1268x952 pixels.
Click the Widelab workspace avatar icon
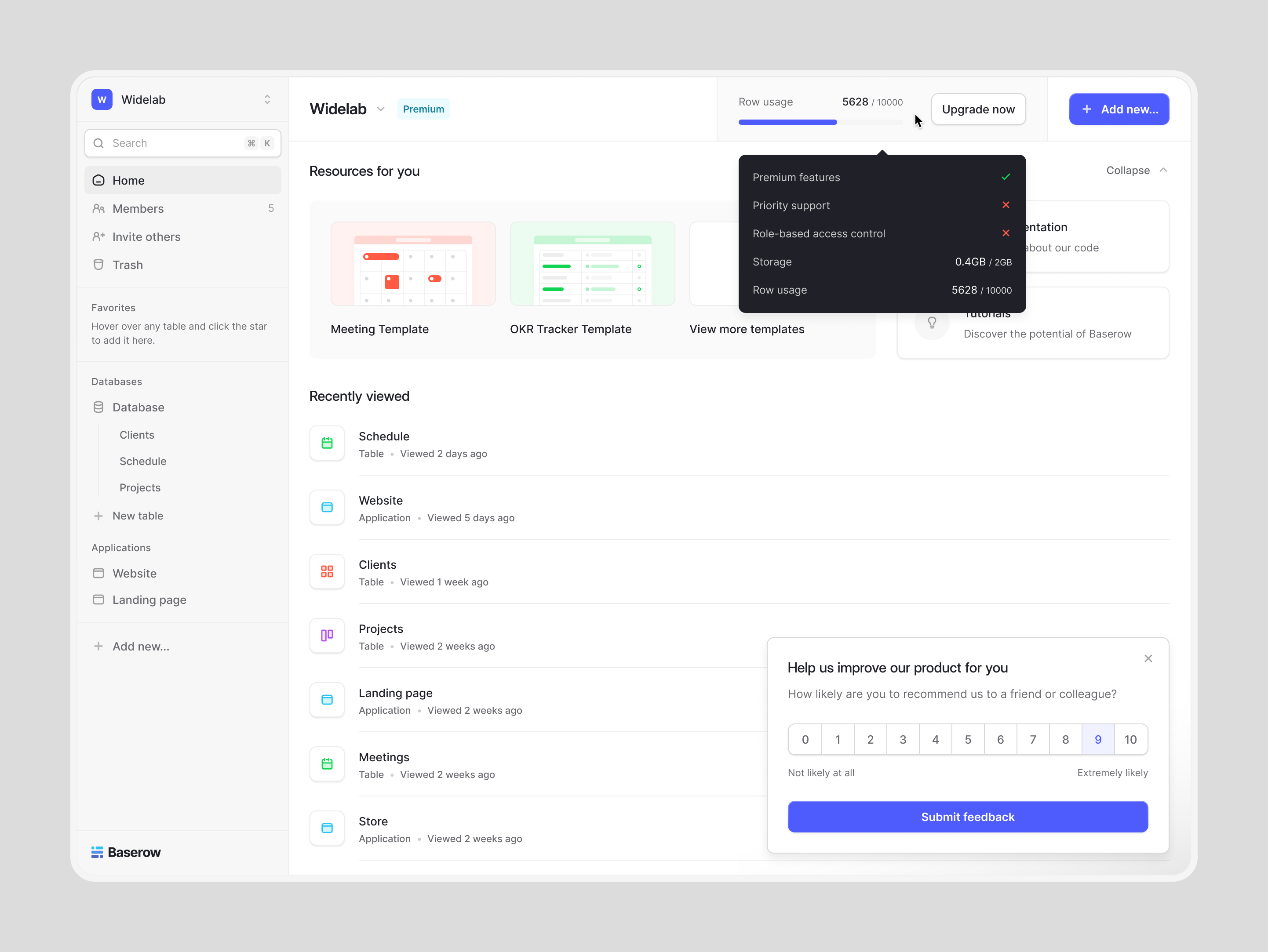point(102,99)
